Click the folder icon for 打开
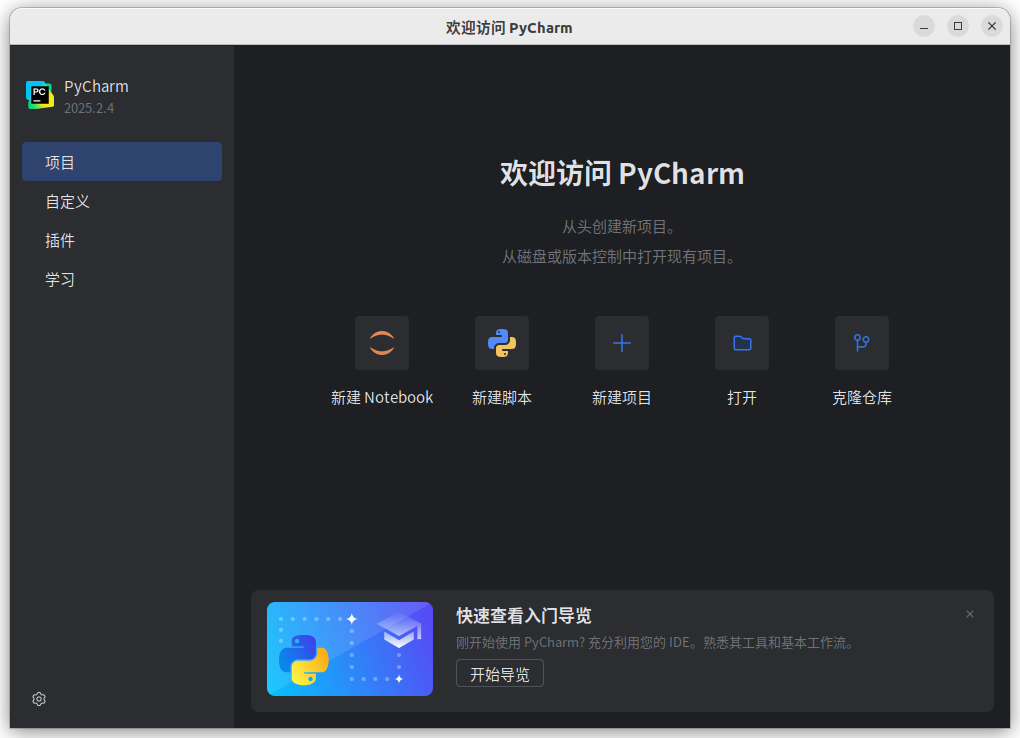This screenshot has height=738, width=1020. pos(742,343)
